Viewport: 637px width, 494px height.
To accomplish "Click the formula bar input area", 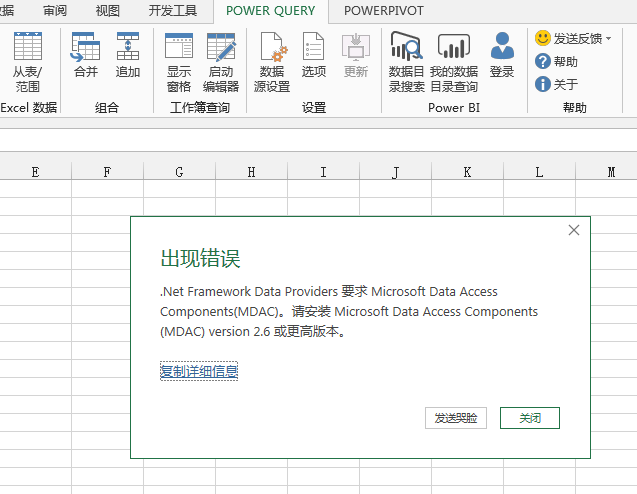I will (318, 141).
